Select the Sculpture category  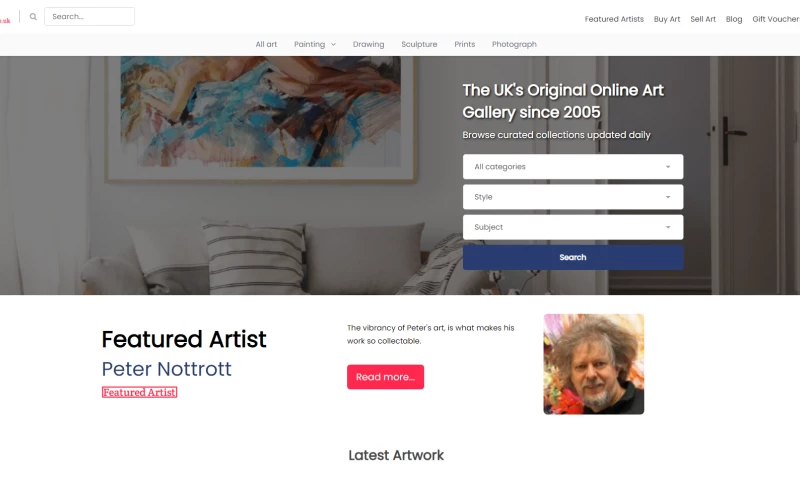419,44
